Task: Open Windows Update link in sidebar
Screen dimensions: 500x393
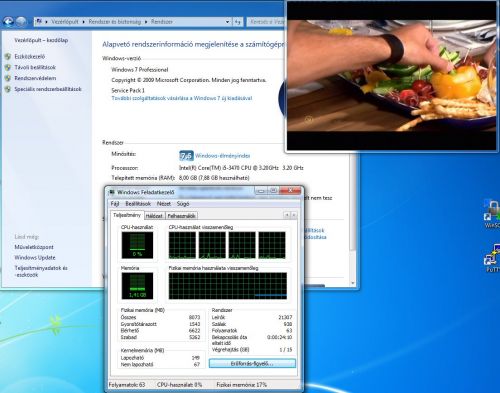Action: tap(35, 257)
